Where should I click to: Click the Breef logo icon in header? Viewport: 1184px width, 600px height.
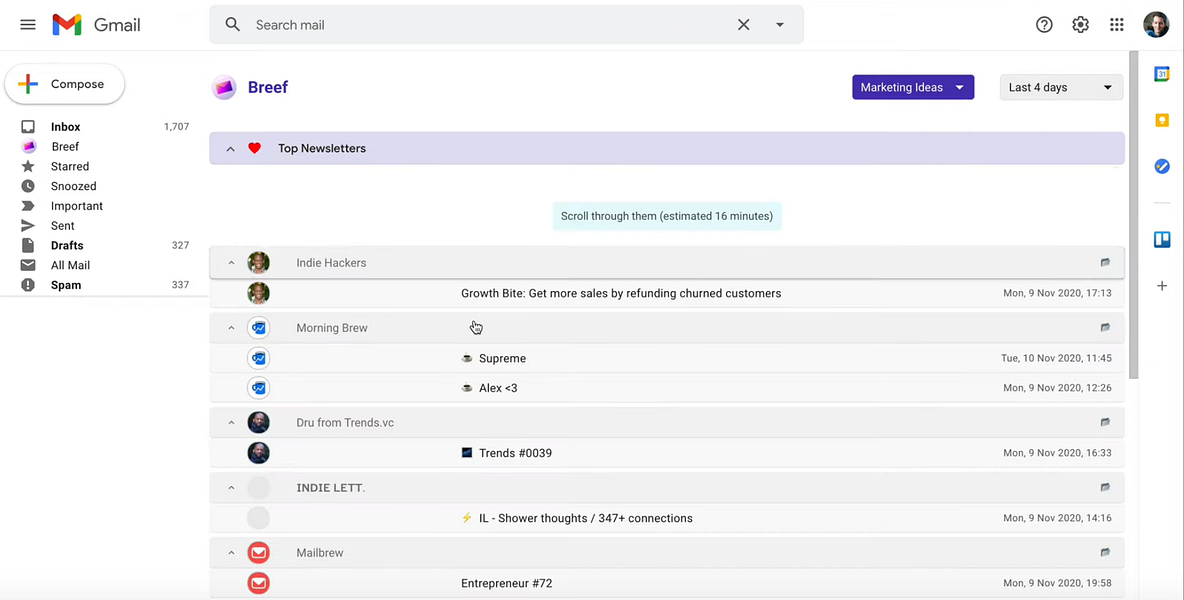click(224, 88)
